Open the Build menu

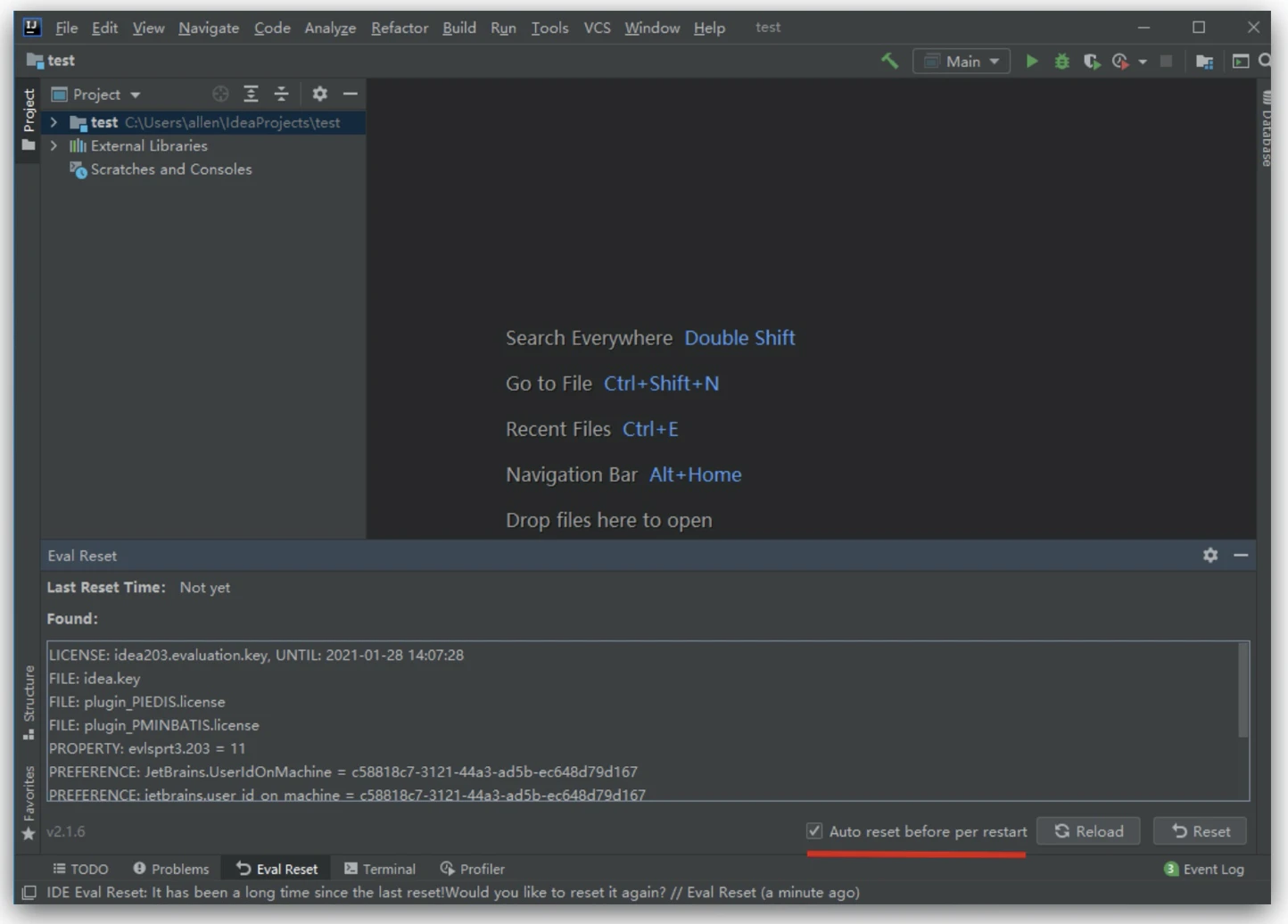pos(459,28)
